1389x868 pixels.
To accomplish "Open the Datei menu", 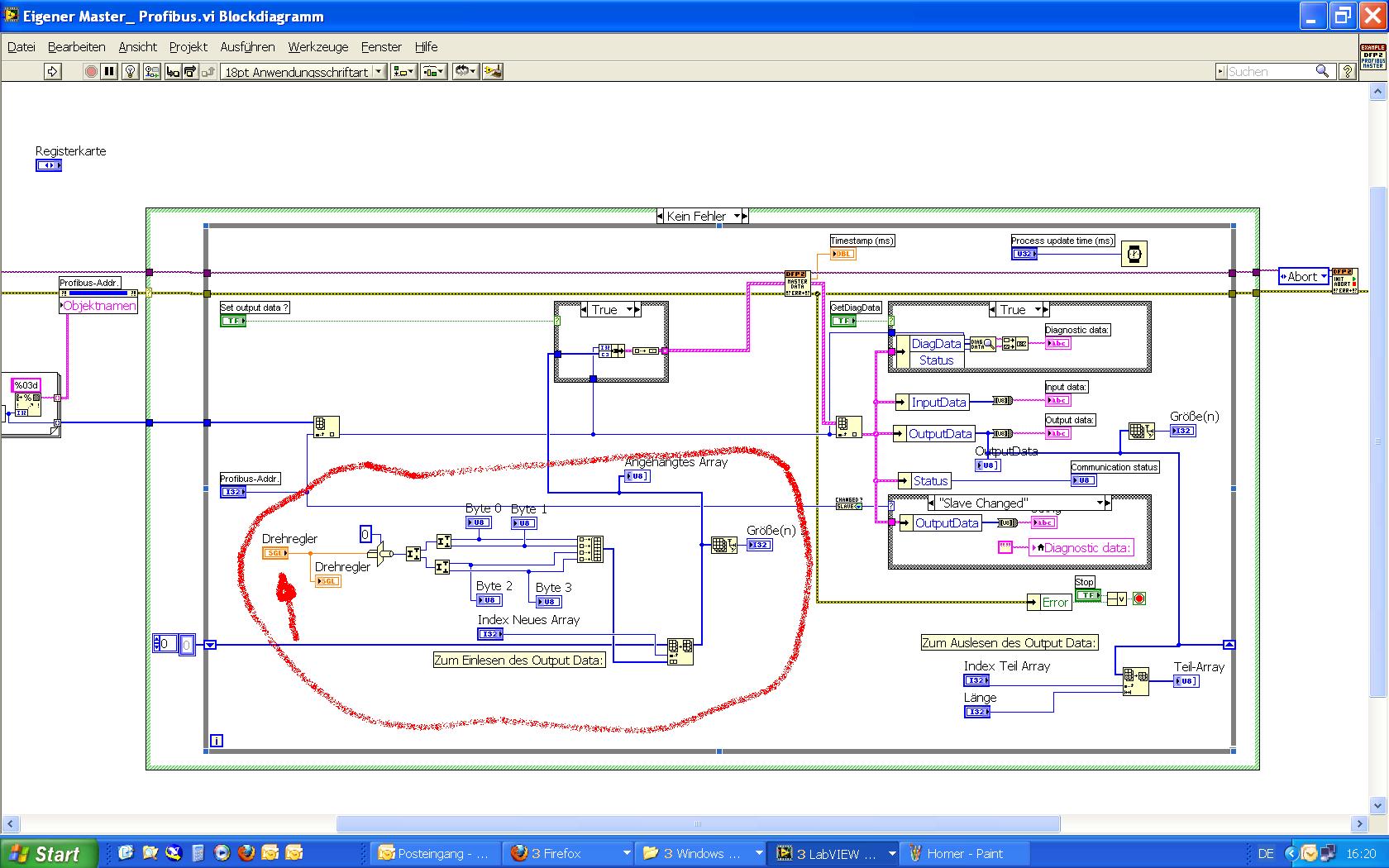I will pyautogui.click(x=21, y=47).
